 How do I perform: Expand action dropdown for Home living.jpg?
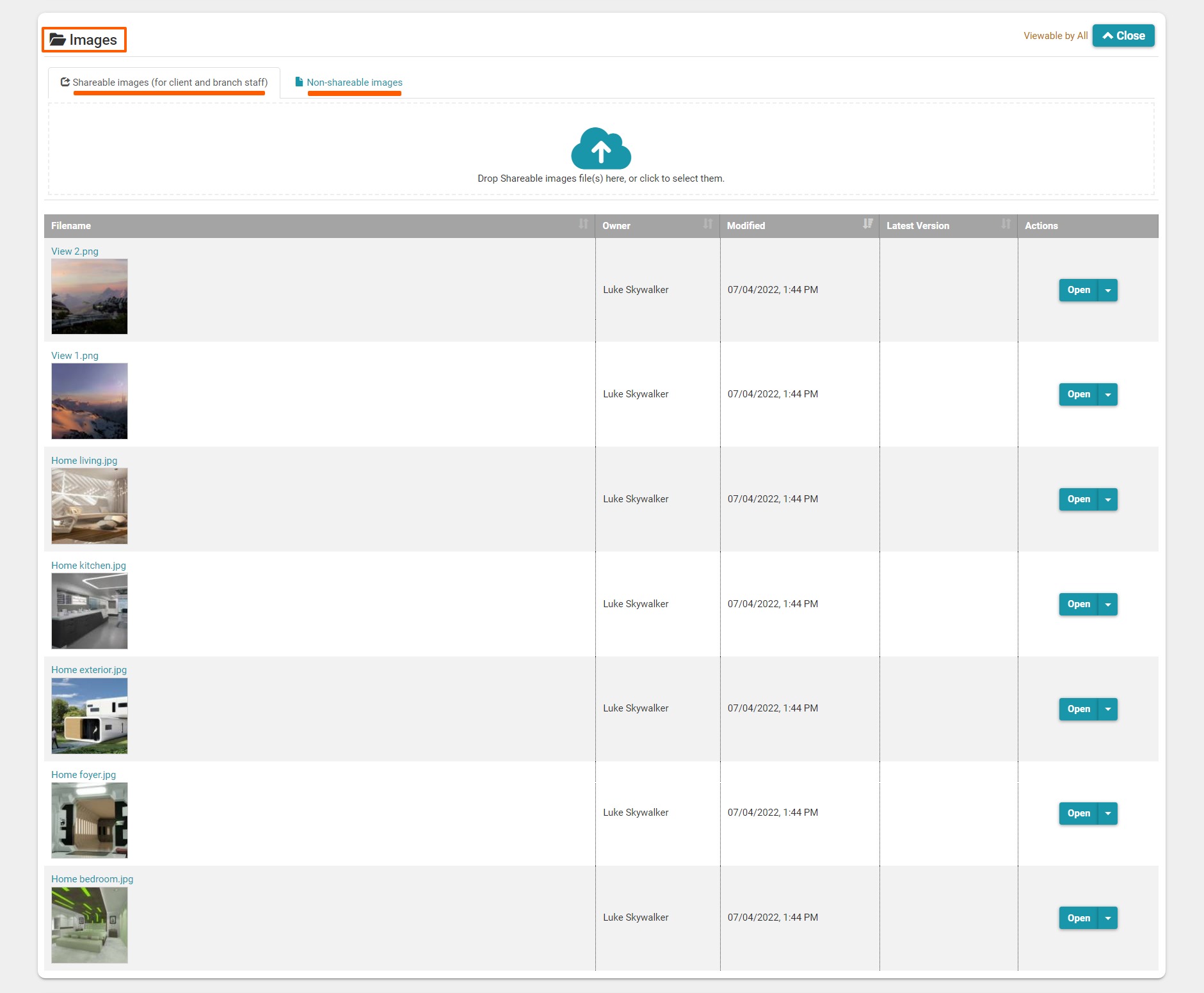coord(1108,499)
